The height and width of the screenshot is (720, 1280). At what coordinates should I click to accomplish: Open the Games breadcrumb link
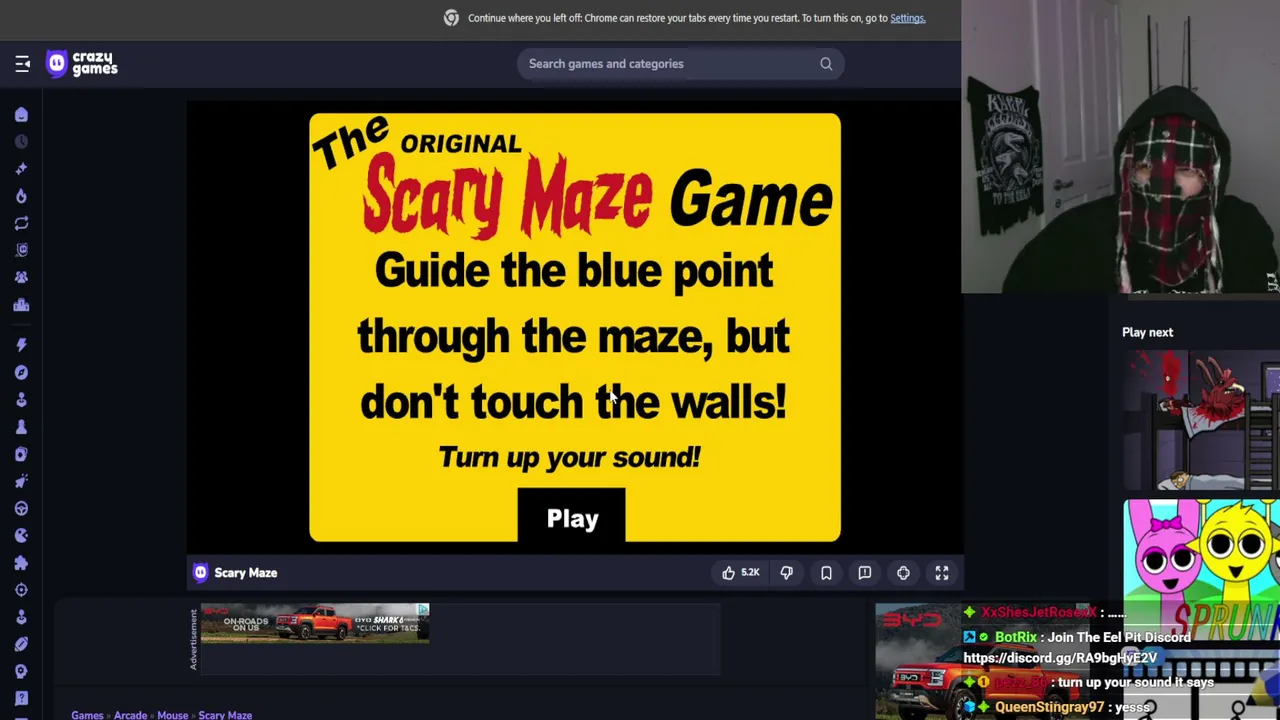click(87, 715)
